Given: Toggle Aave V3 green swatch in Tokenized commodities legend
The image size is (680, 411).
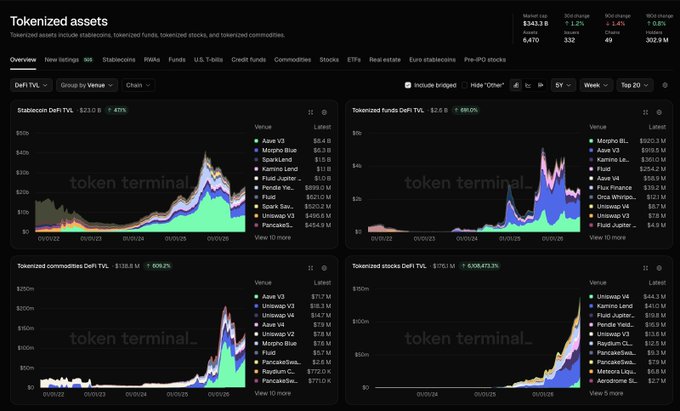Looking at the screenshot, I should [256, 297].
